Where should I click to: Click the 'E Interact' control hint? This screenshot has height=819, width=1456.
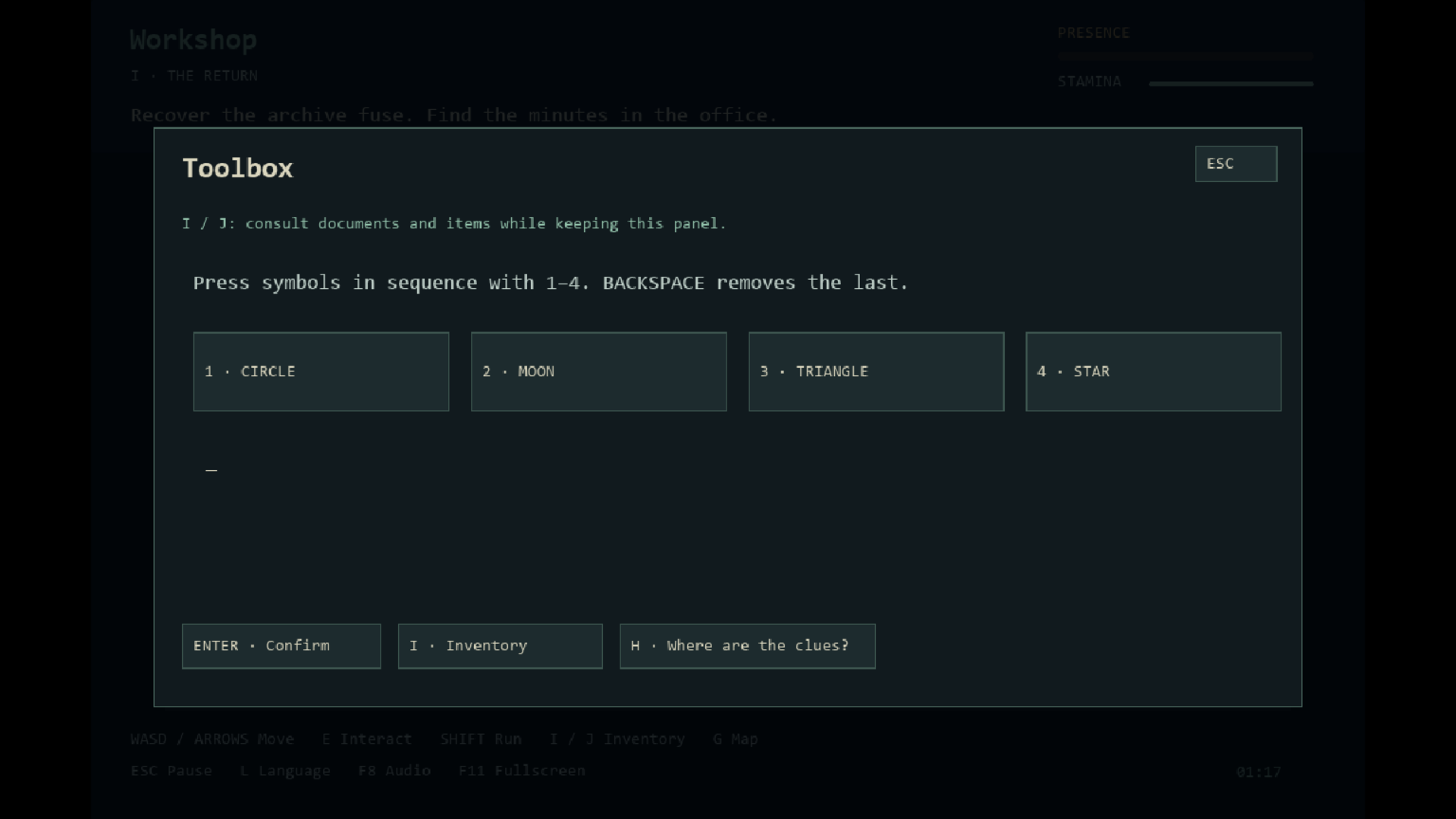[x=367, y=739]
